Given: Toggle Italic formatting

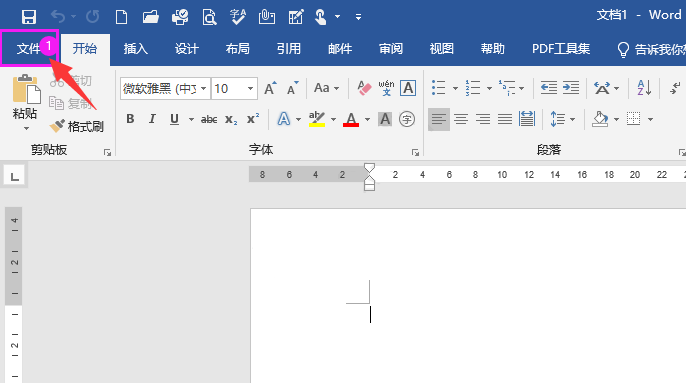Looking at the screenshot, I should click(152, 119).
